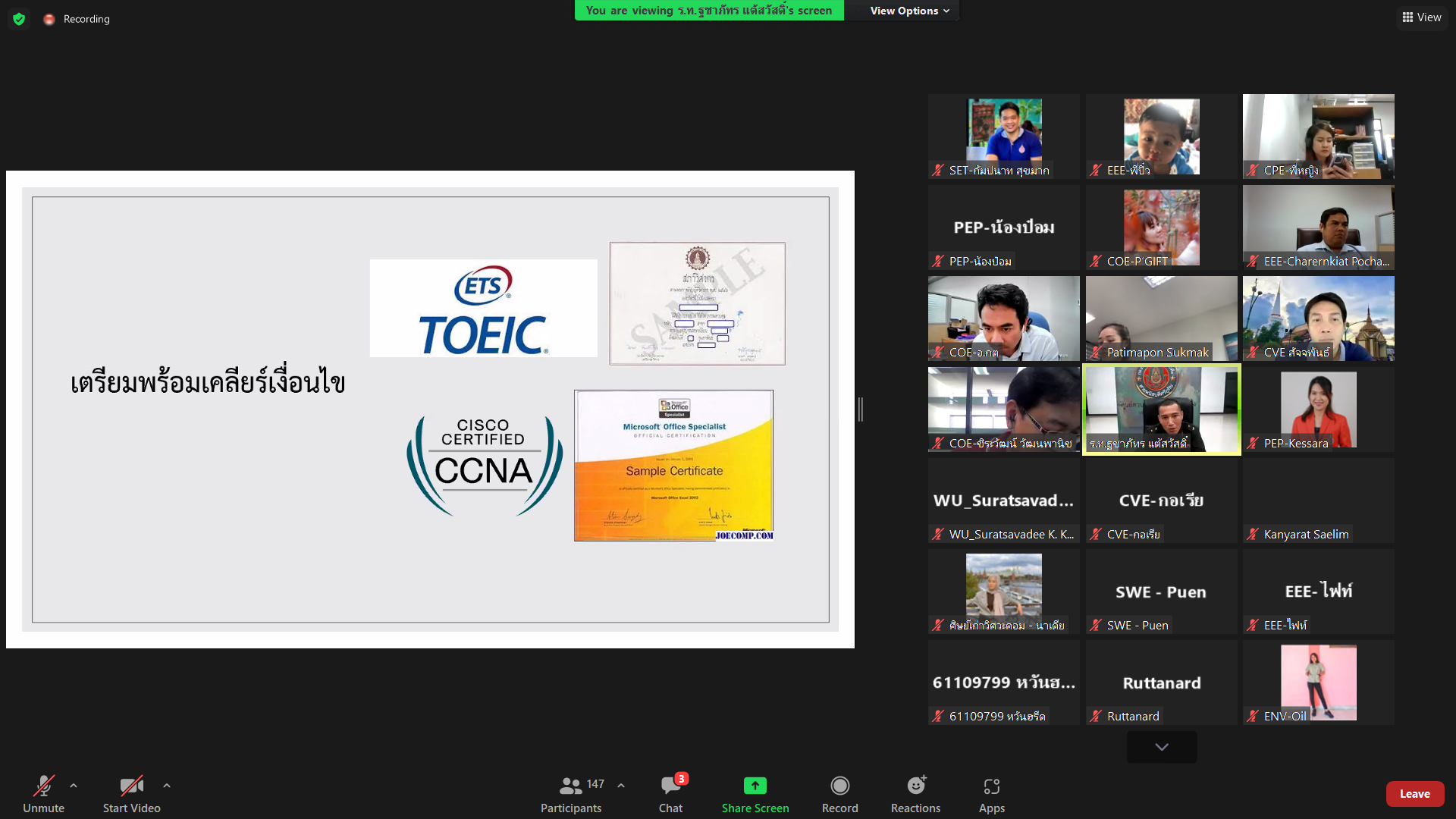Open the Reactions emoji icon
Screen dimensions: 1456x819
pyautogui.click(x=916, y=786)
